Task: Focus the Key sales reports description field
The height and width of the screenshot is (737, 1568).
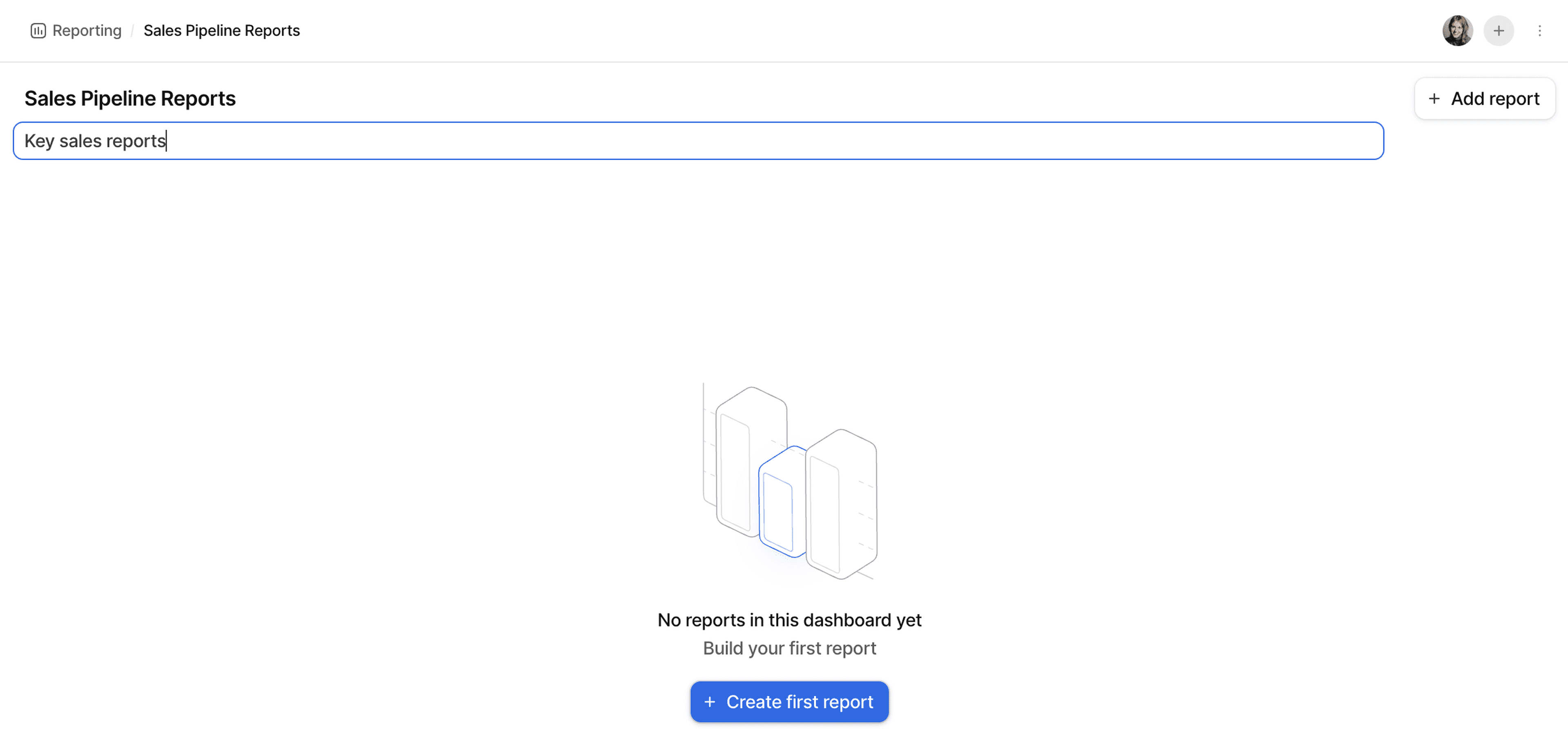Action: pyautogui.click(x=697, y=141)
